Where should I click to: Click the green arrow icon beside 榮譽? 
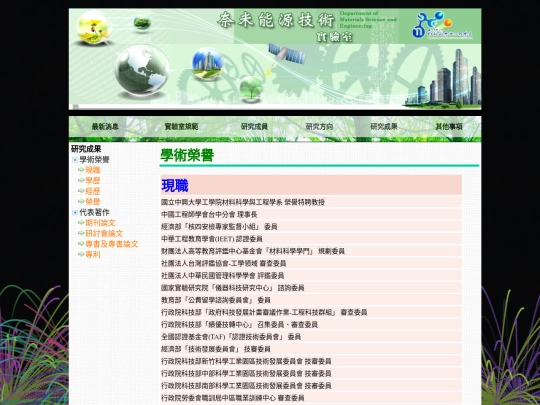81,201
